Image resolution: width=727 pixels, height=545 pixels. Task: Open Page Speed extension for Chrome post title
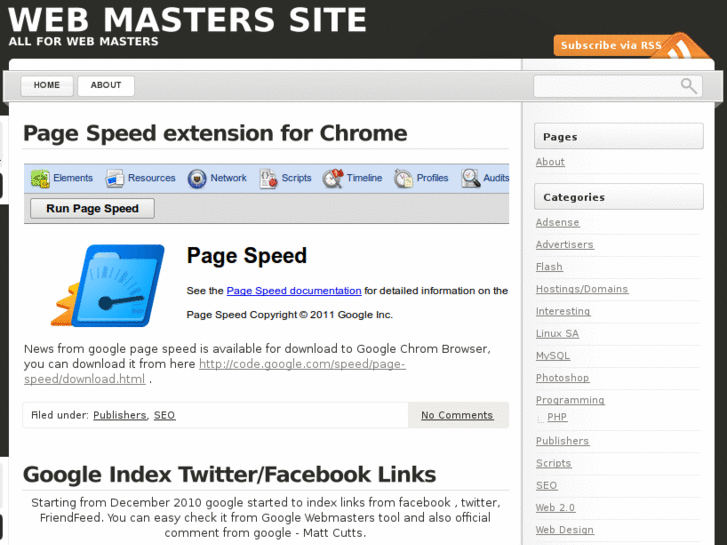coord(215,133)
